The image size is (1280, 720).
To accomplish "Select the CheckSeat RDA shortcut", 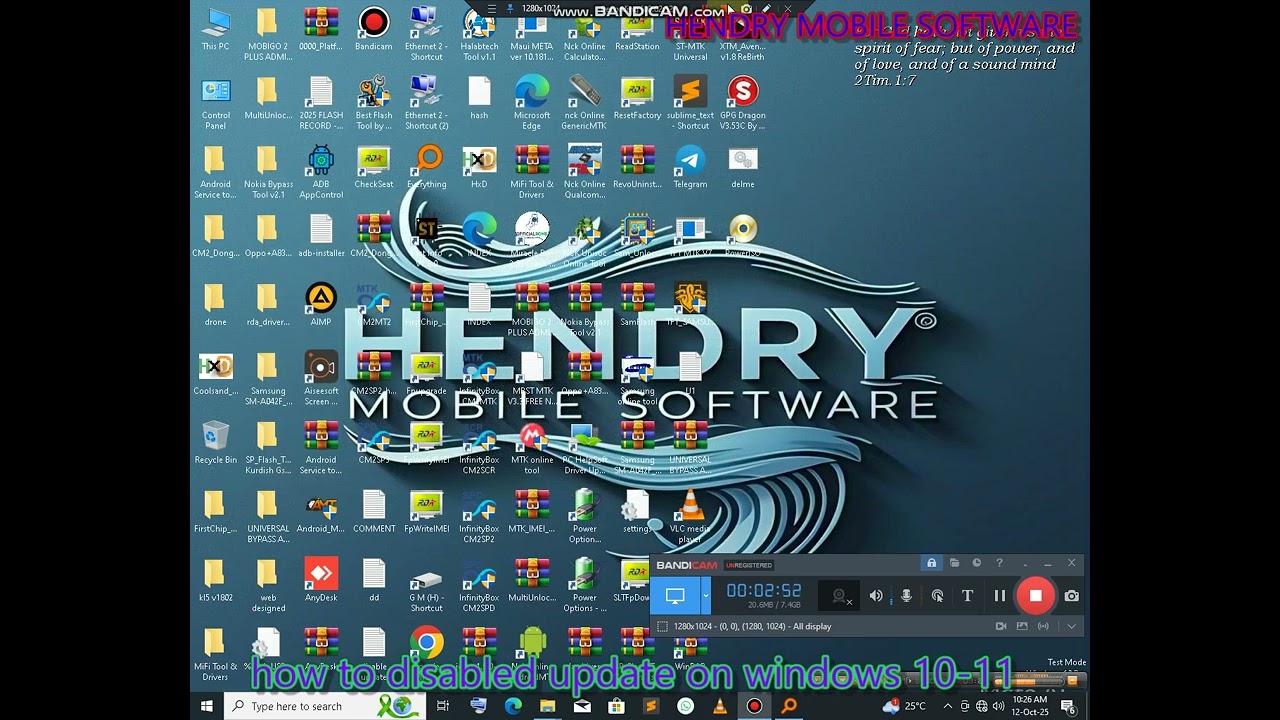I will pos(374,167).
